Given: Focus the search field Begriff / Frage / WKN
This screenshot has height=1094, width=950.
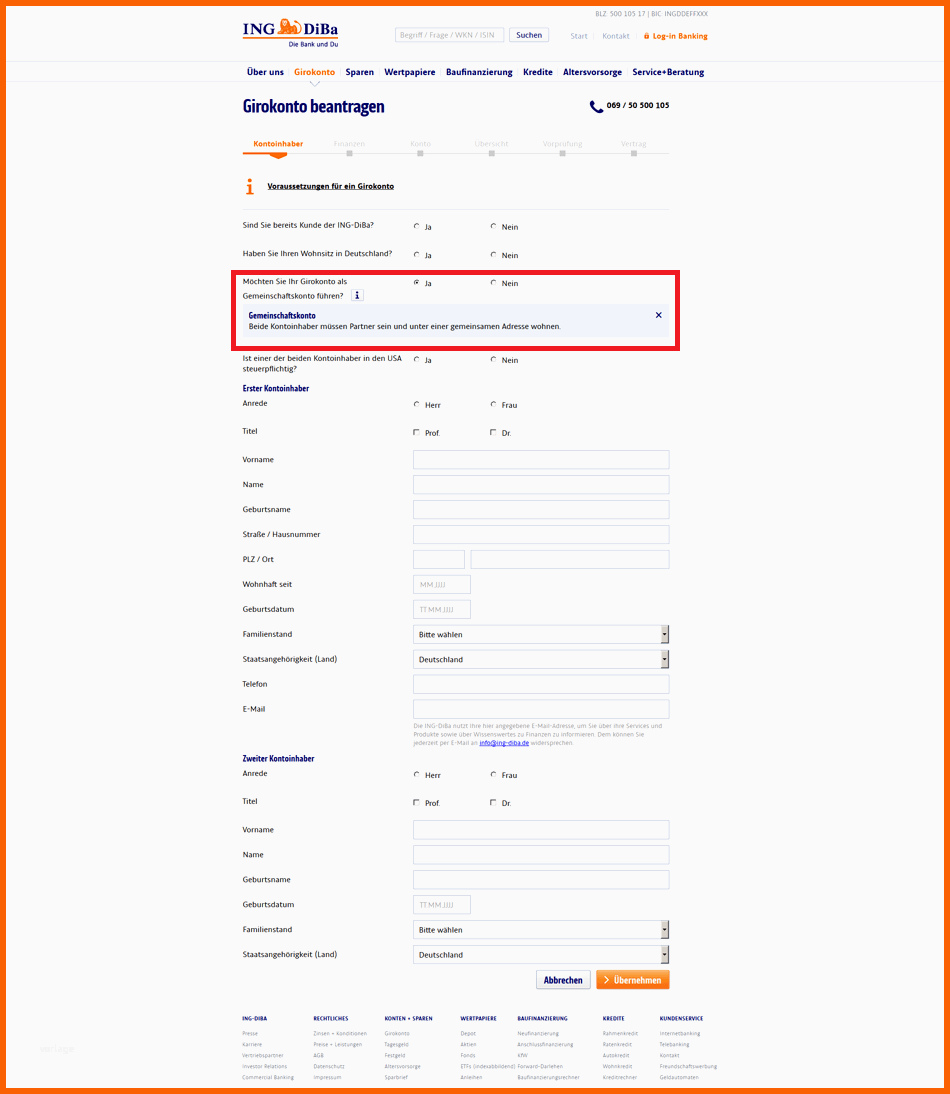Looking at the screenshot, I should pos(449,35).
